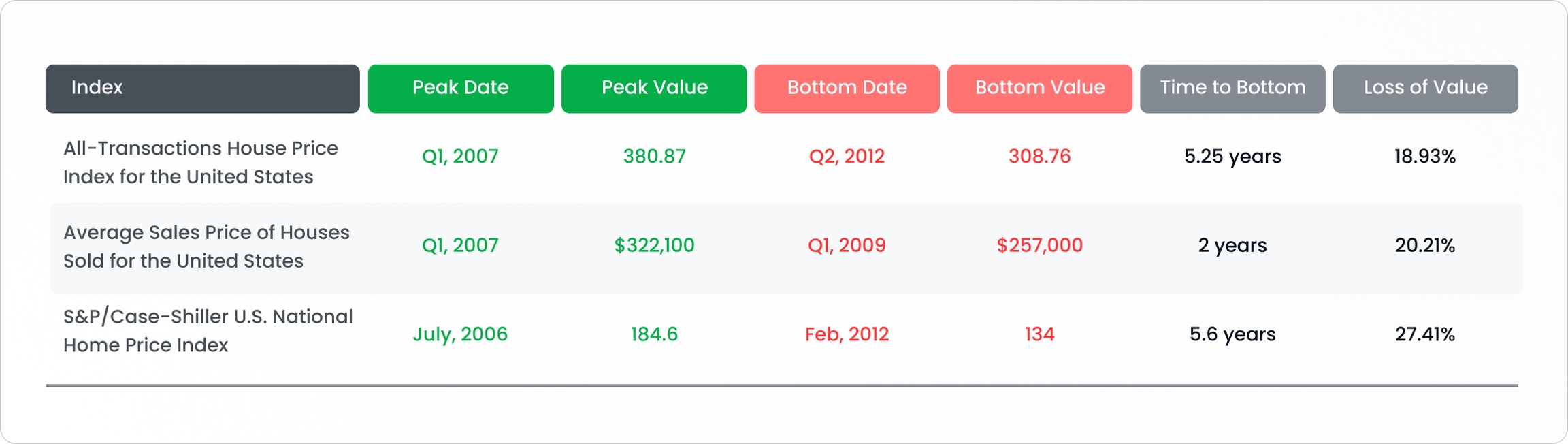Click the Loss of Value header
The width and height of the screenshot is (1568, 444).
1425,89
